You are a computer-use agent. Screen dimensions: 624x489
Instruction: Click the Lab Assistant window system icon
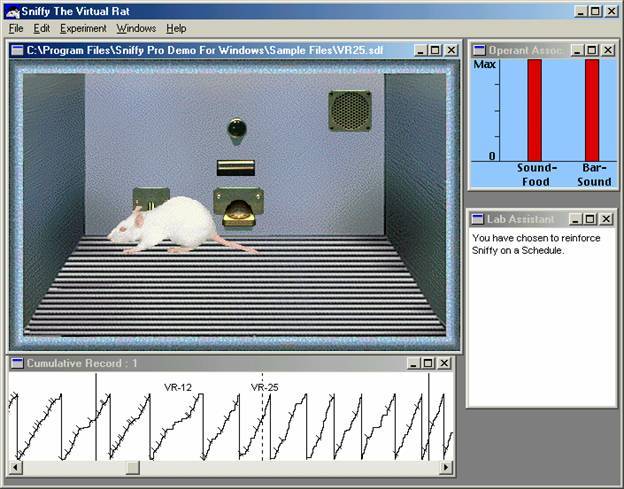(477, 219)
